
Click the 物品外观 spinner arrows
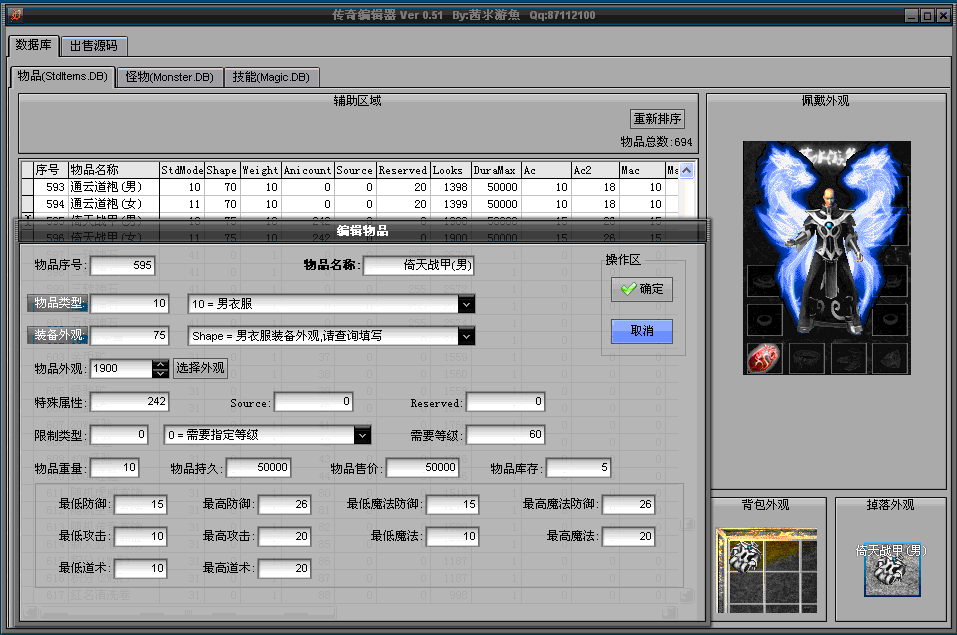pyautogui.click(x=161, y=368)
